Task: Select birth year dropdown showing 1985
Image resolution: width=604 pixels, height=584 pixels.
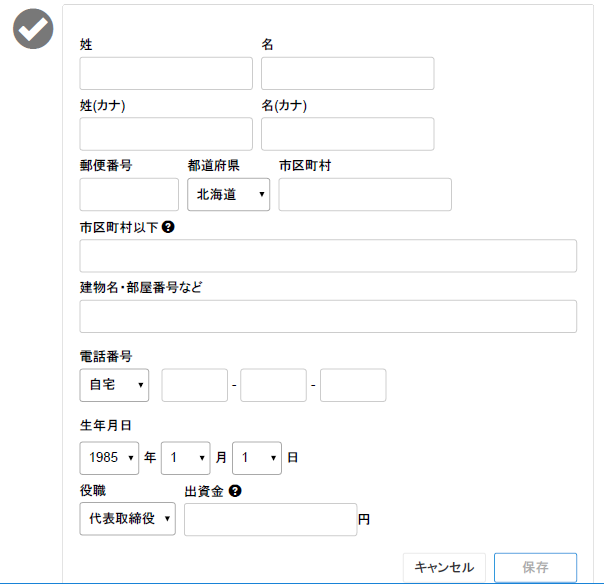Action: 109,458
